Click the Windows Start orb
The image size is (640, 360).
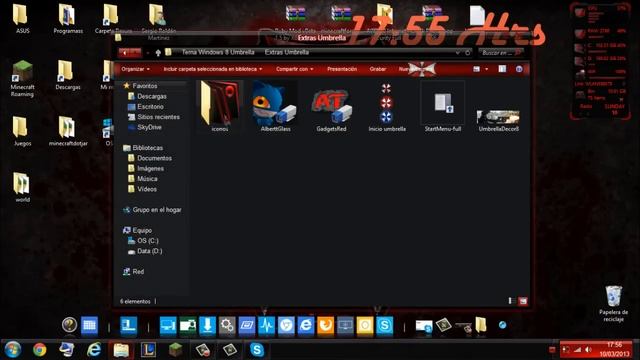pos(13,350)
